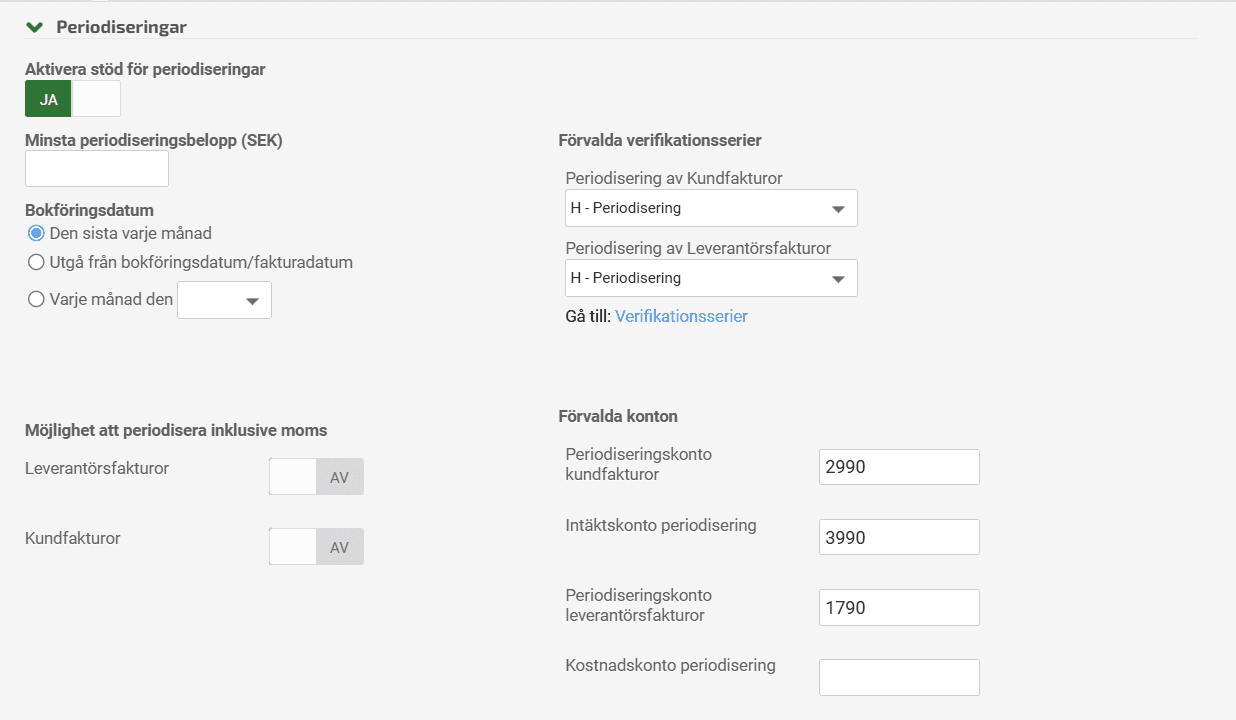
Task: Collapse the Periodiseringar section chevron
Action: 35,27
